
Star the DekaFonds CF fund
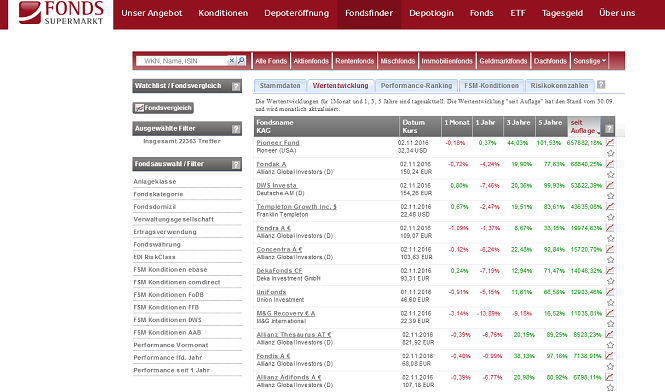click(610, 281)
